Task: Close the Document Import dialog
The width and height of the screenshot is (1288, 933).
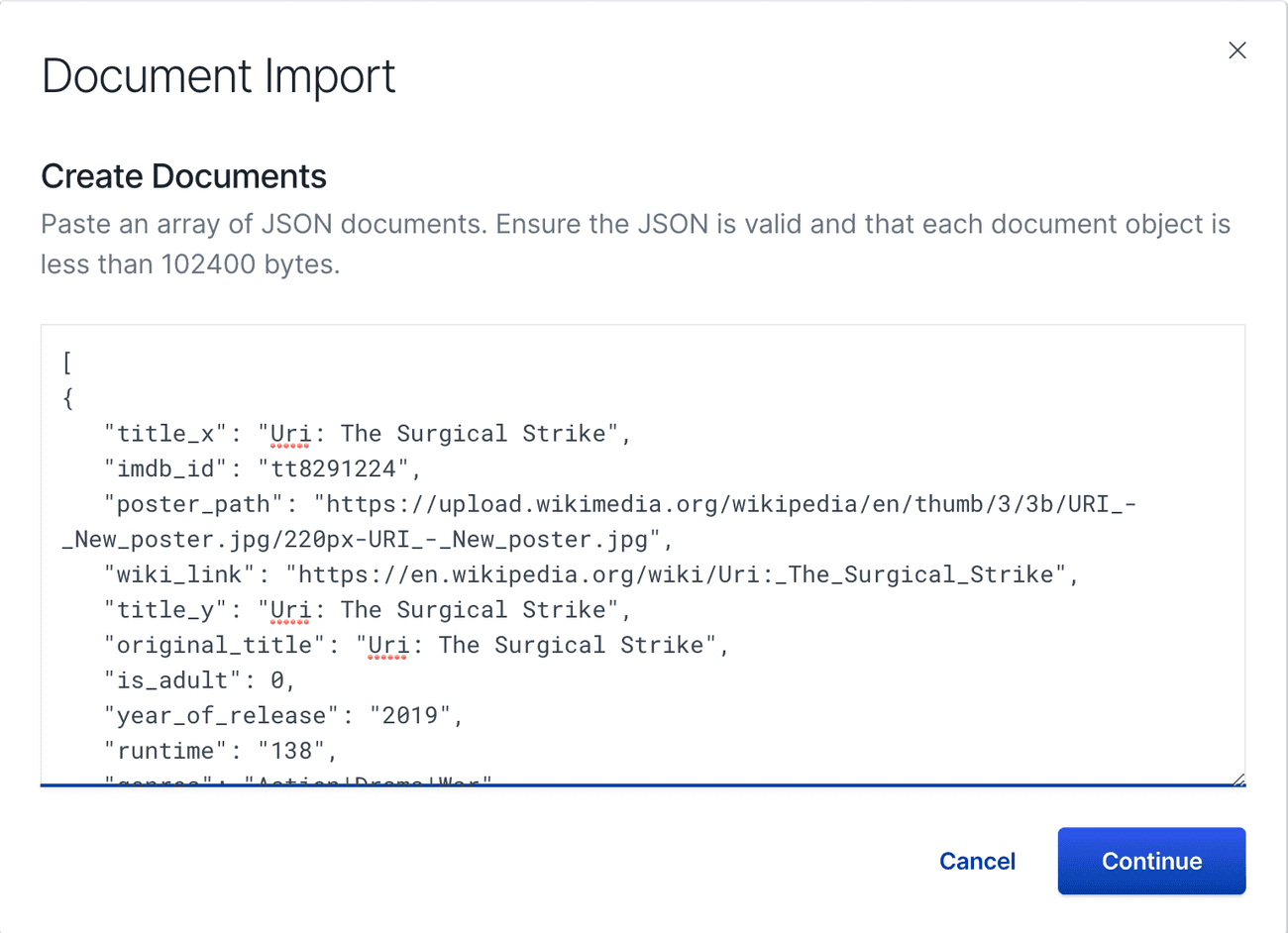Action: (x=1236, y=50)
